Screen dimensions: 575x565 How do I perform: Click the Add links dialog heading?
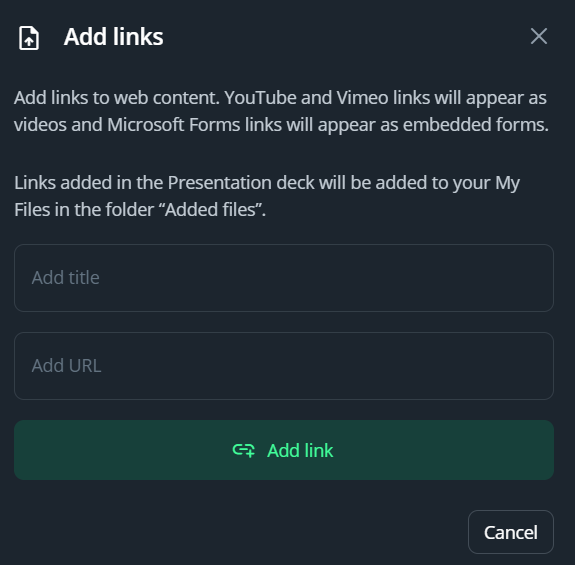(114, 37)
